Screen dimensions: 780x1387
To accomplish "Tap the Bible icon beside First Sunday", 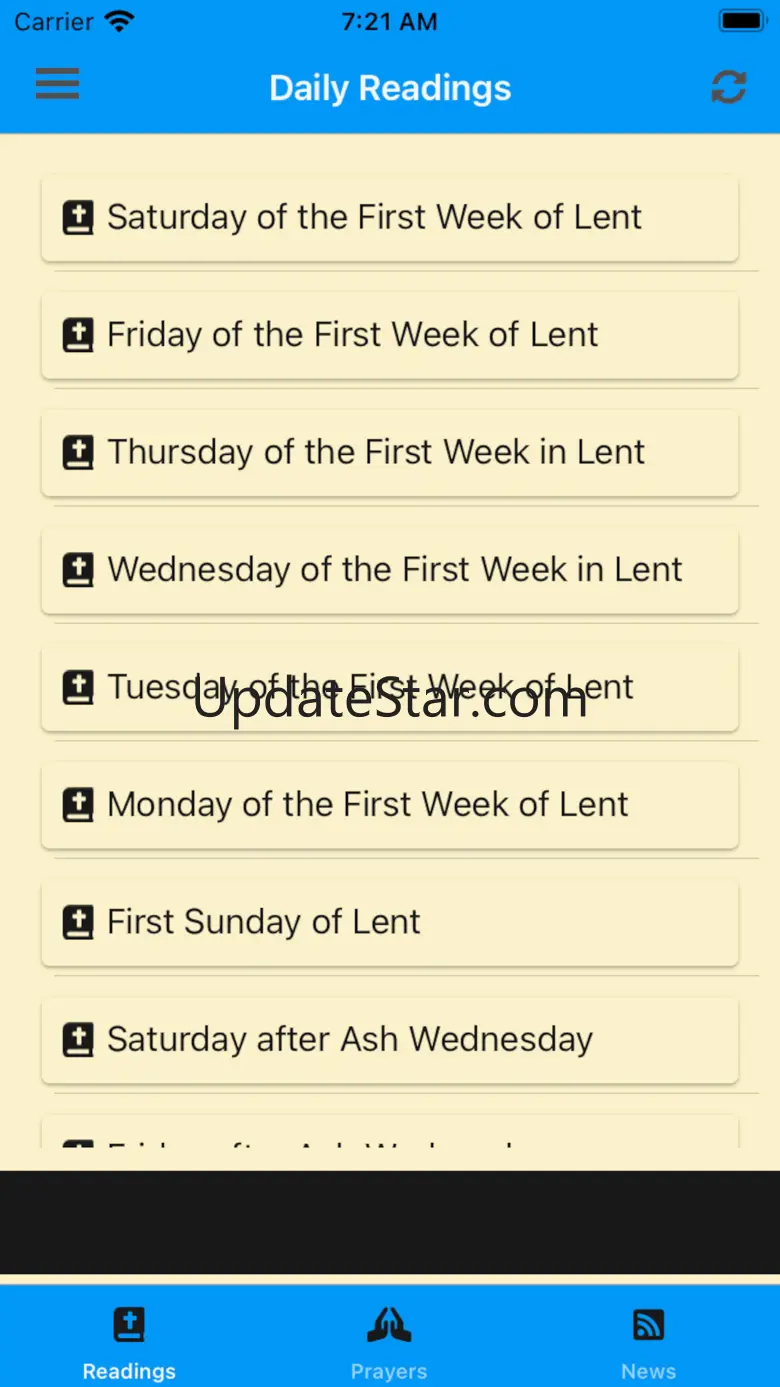I will point(78,923).
